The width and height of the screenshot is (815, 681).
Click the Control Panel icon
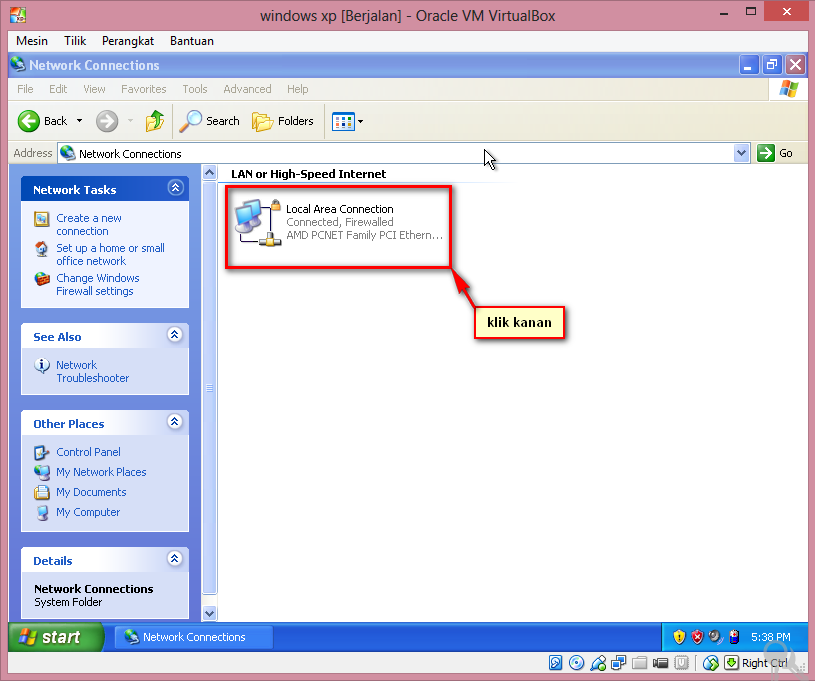point(42,453)
